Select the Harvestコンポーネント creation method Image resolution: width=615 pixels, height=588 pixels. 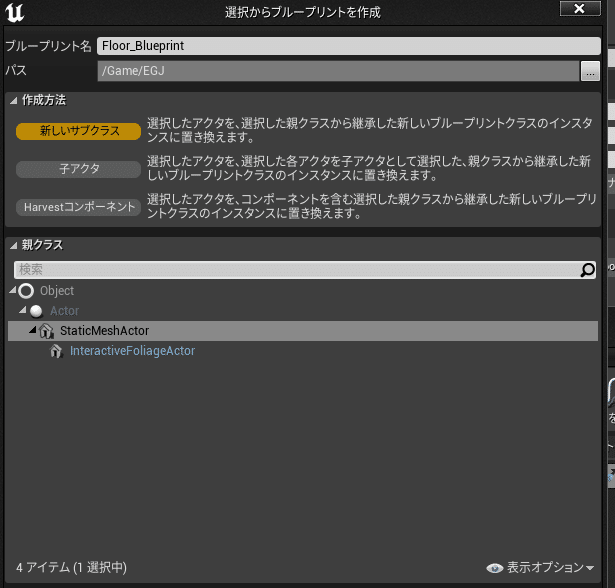pos(78,207)
